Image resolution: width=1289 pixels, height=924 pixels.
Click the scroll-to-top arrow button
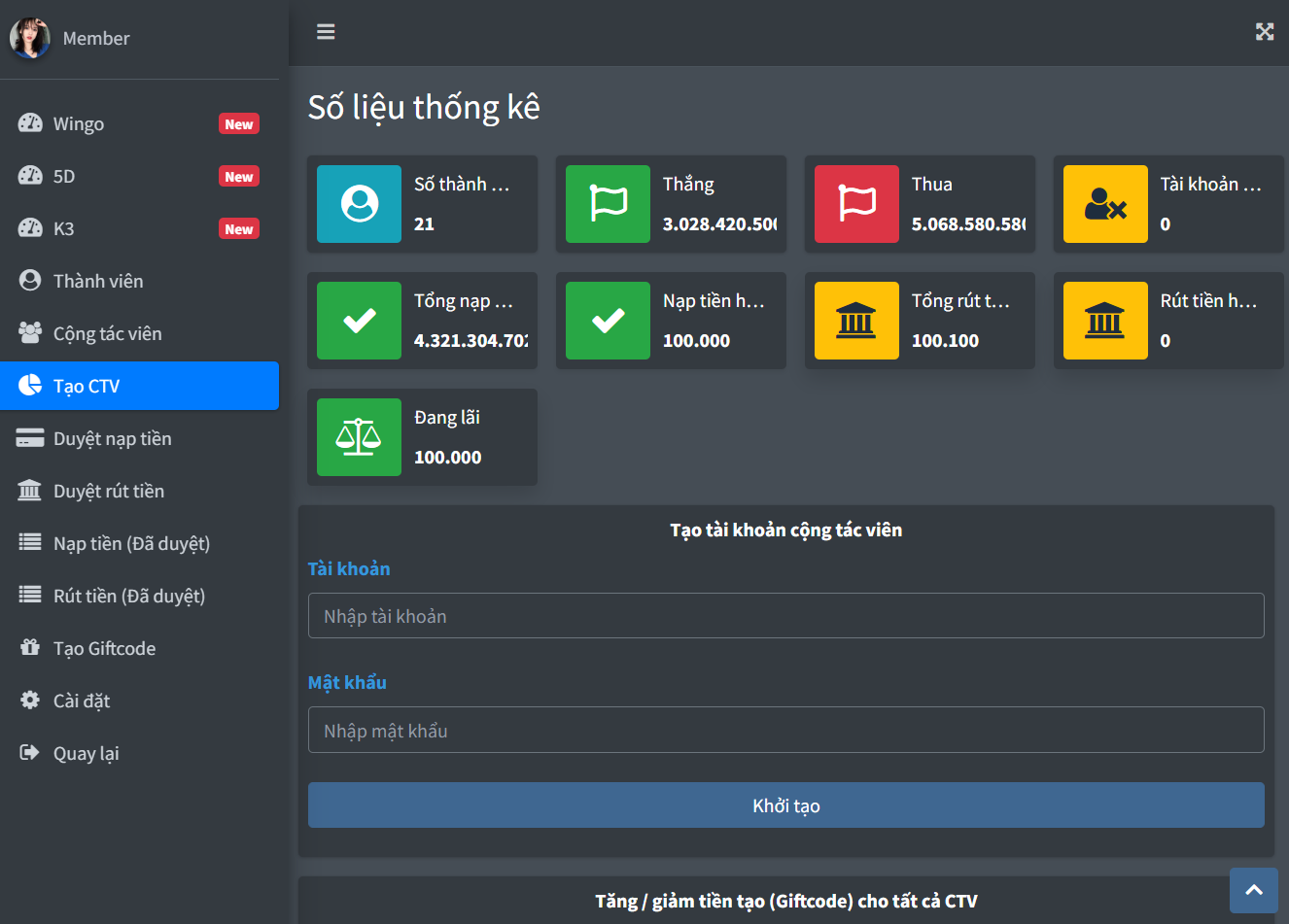pyautogui.click(x=1253, y=890)
